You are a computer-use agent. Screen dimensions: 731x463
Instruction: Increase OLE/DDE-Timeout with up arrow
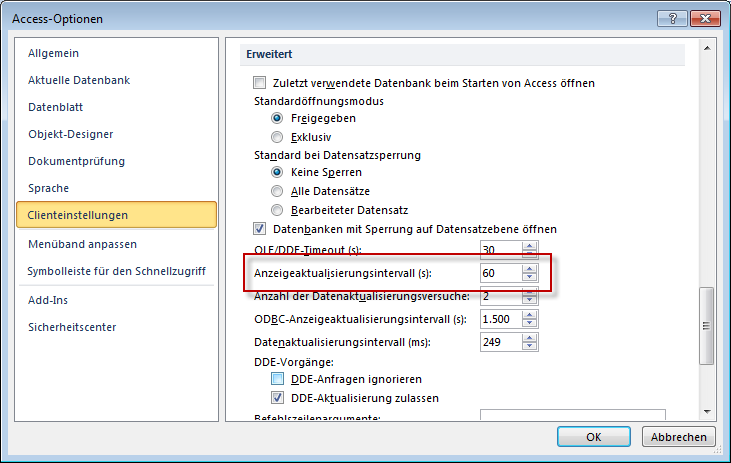tap(529, 245)
